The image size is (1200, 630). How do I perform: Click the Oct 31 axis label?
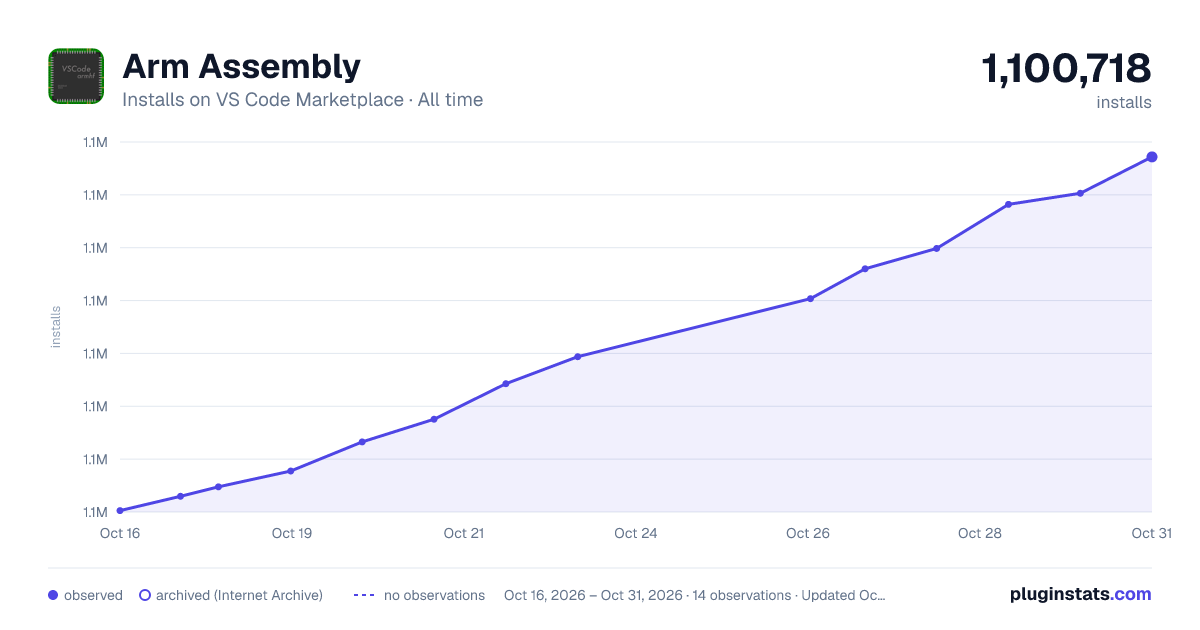(1151, 533)
